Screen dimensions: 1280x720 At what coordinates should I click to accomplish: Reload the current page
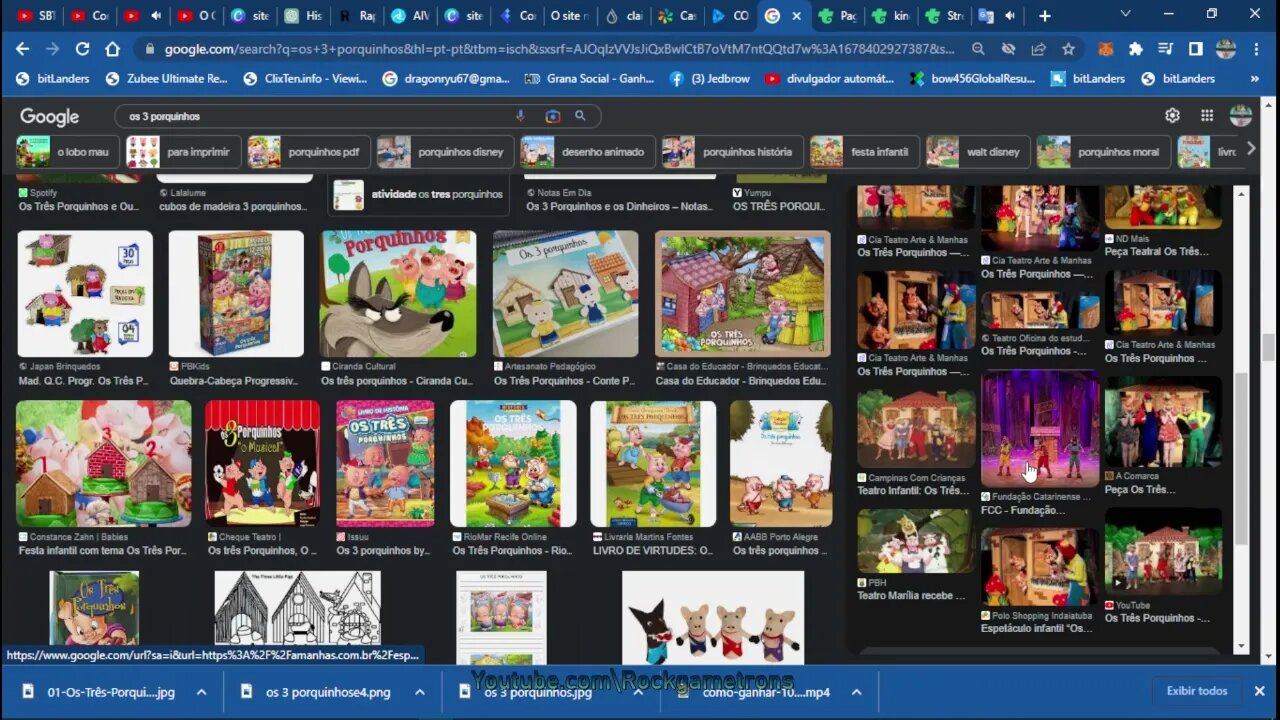82,48
